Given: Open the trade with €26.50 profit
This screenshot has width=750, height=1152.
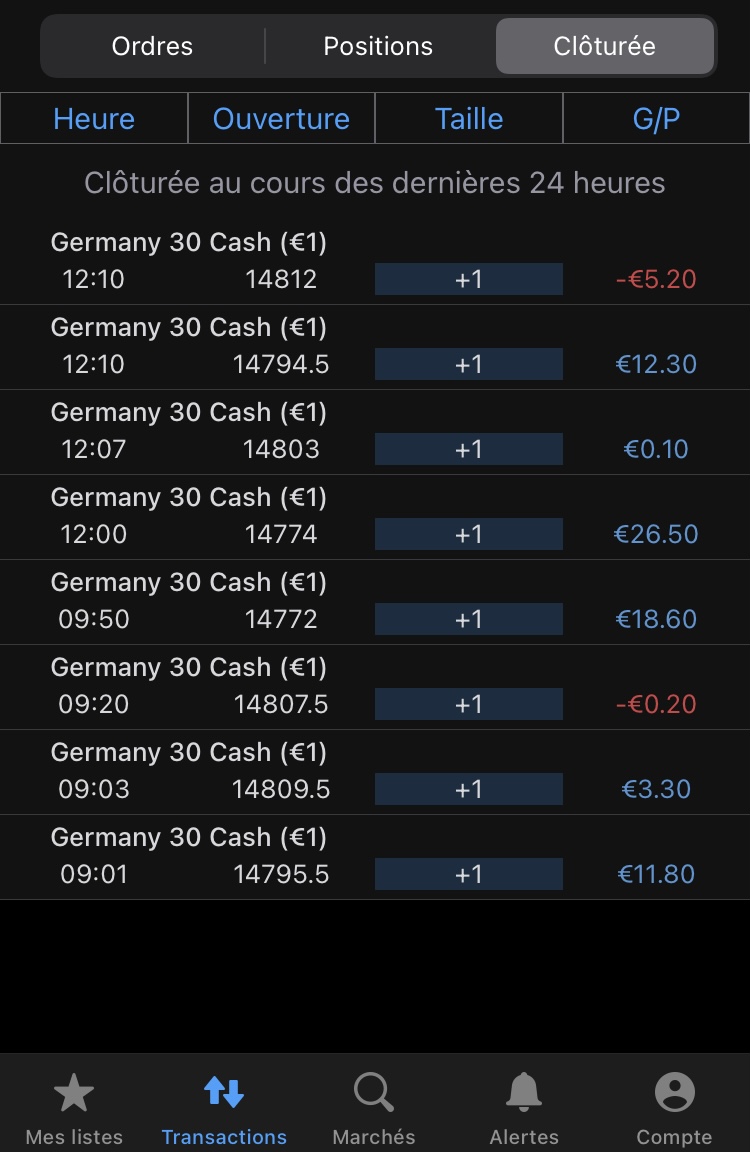Looking at the screenshot, I should (x=656, y=534).
